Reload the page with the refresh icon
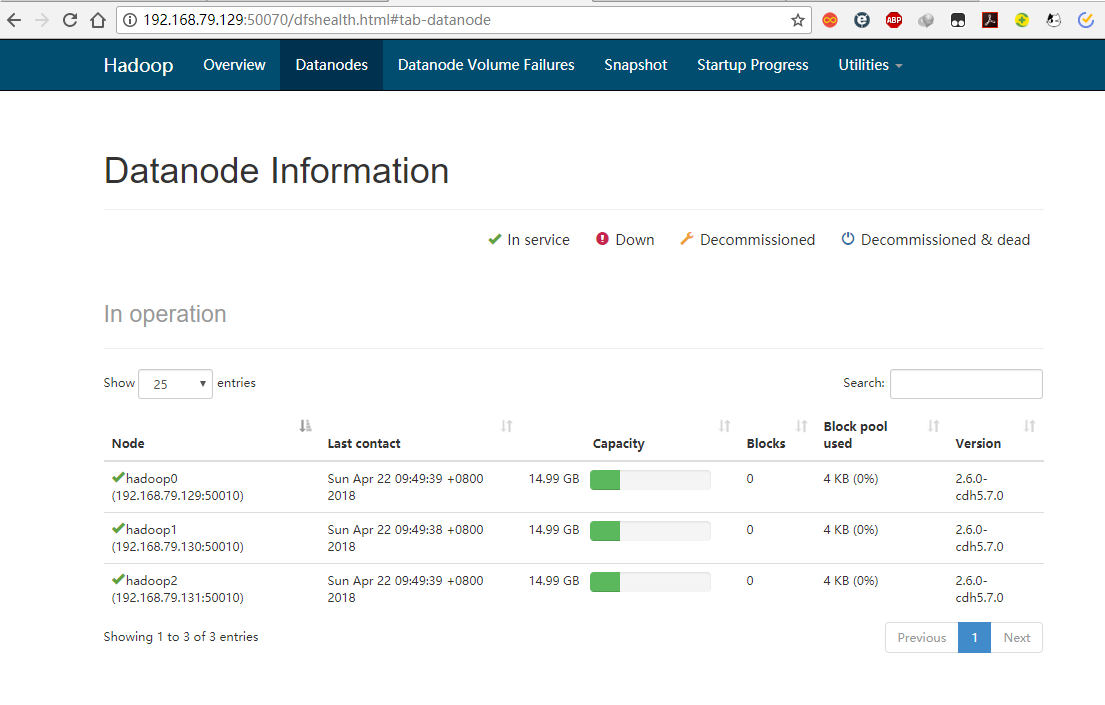Viewport: 1105px width, 705px height. coord(70,20)
